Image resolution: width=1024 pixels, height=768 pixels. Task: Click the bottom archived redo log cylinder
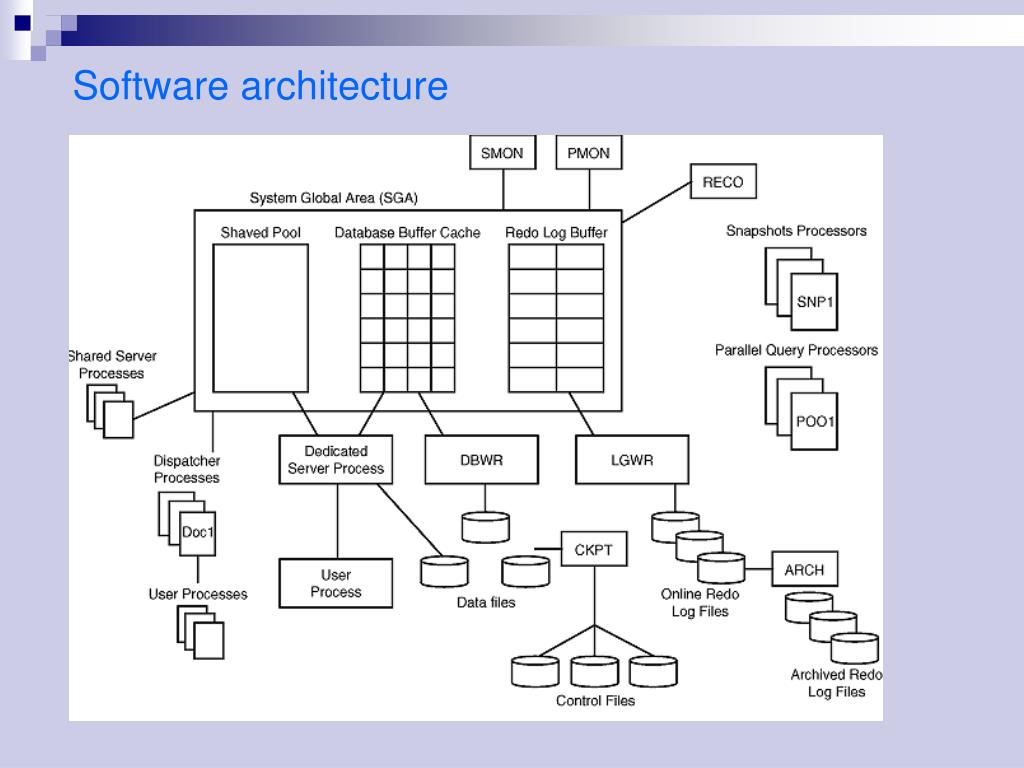[855, 648]
